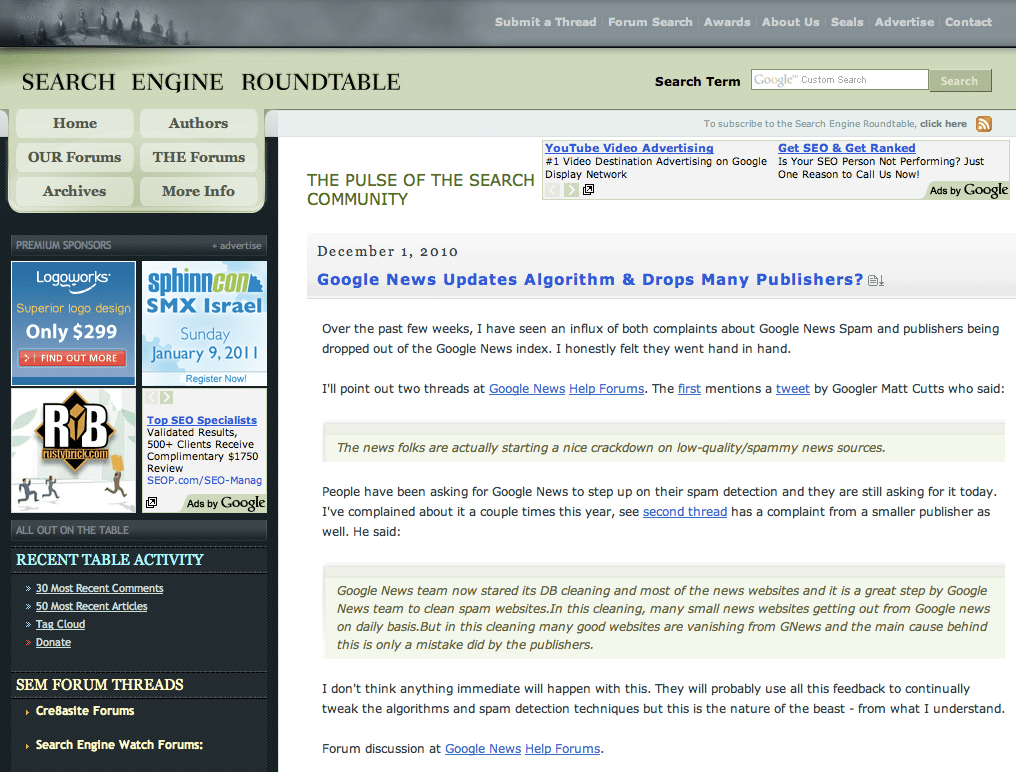Click the Donate link
This screenshot has width=1016, height=772.
click(x=53, y=642)
